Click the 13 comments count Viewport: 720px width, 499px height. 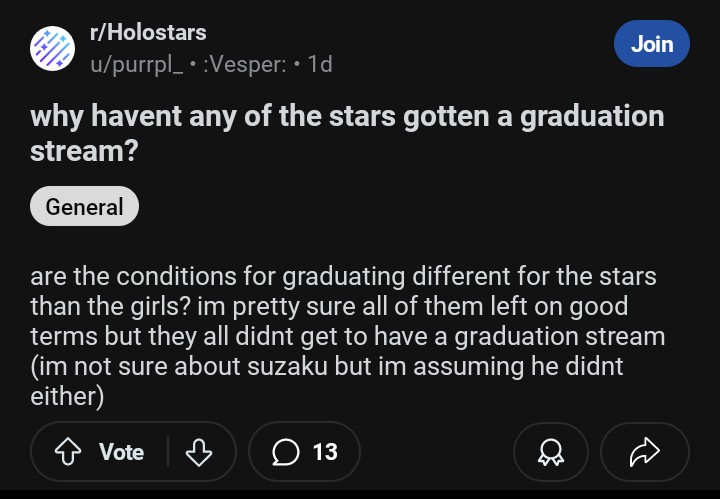tap(325, 452)
